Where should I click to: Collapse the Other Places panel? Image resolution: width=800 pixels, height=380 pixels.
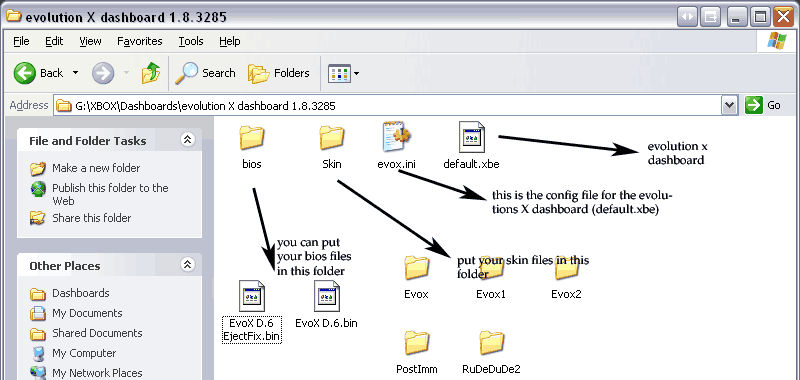[x=188, y=265]
